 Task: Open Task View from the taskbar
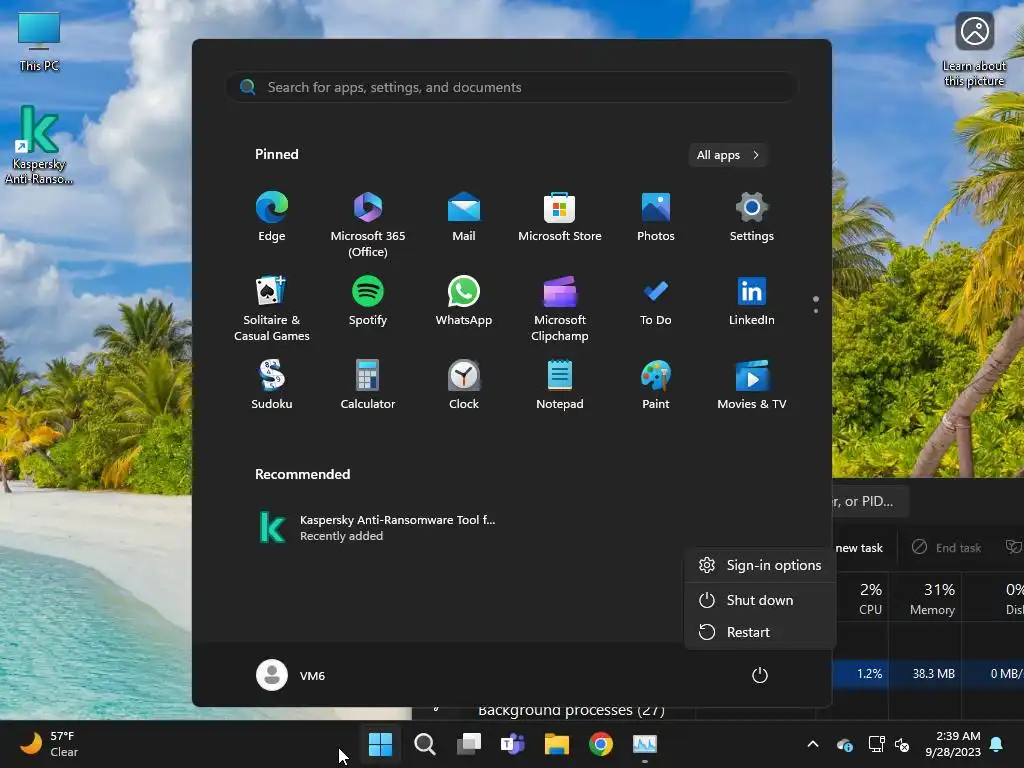468,744
